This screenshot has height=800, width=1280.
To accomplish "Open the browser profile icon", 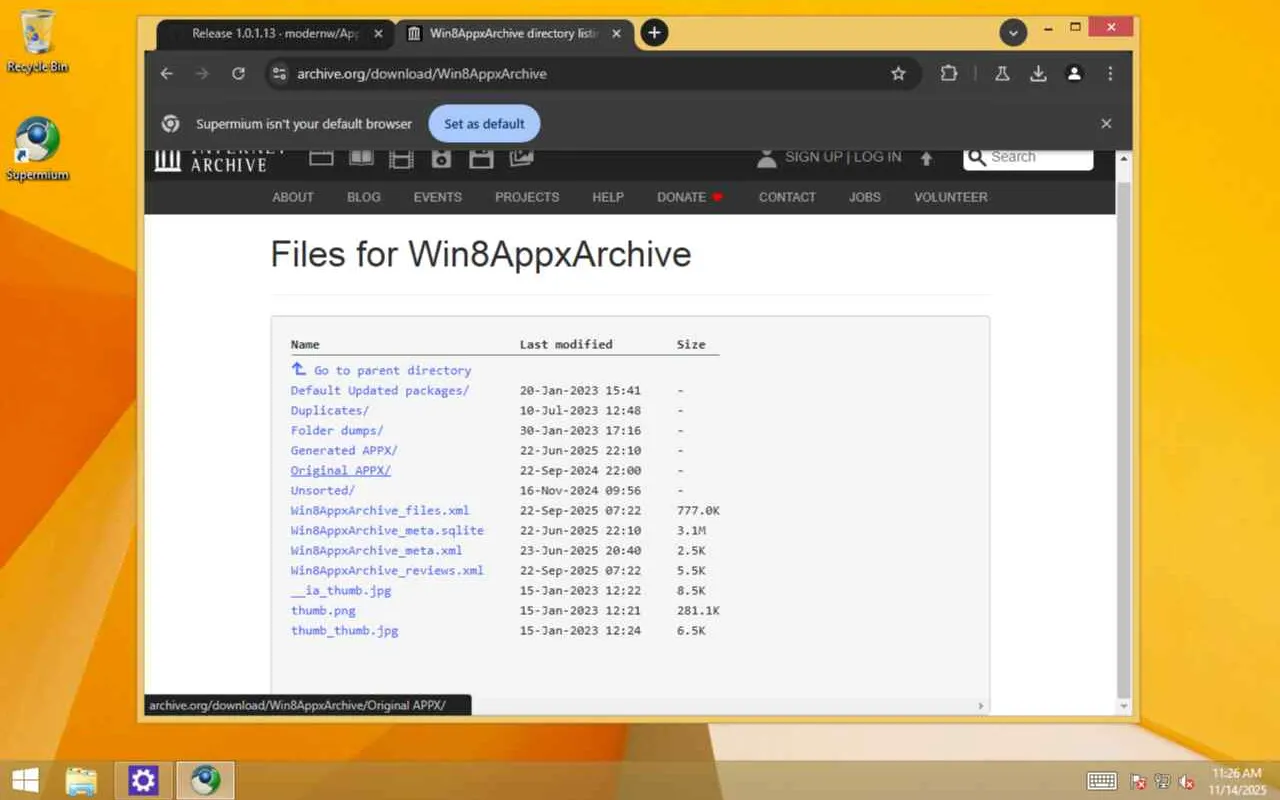I will click(x=1074, y=73).
